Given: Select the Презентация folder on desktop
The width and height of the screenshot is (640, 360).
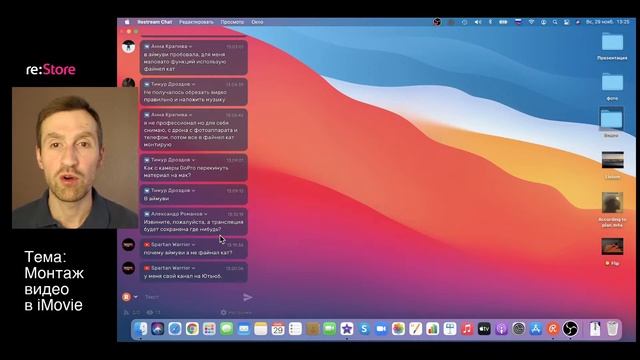Looking at the screenshot, I should click(x=612, y=46).
